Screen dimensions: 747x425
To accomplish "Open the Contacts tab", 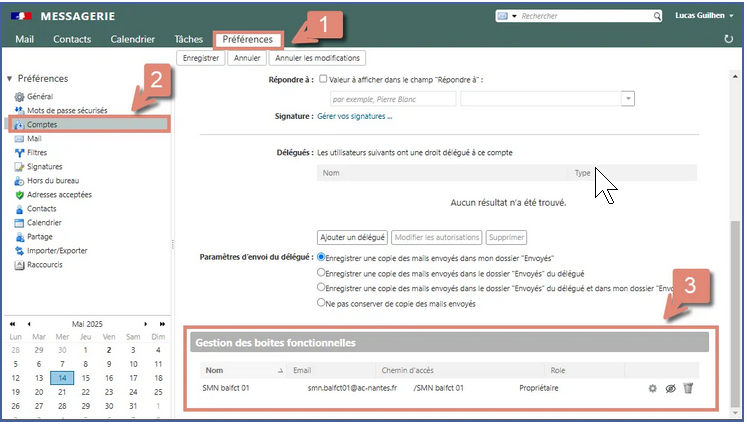I will click(x=72, y=39).
